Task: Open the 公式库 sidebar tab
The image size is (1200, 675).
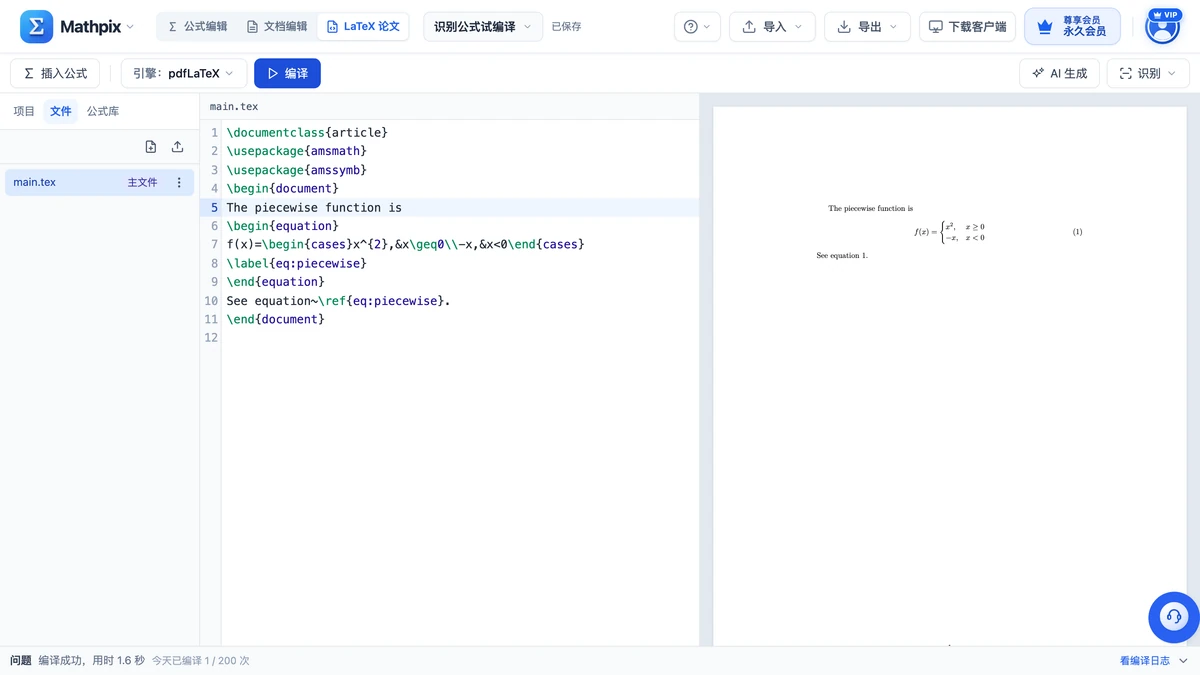Action: tap(103, 111)
